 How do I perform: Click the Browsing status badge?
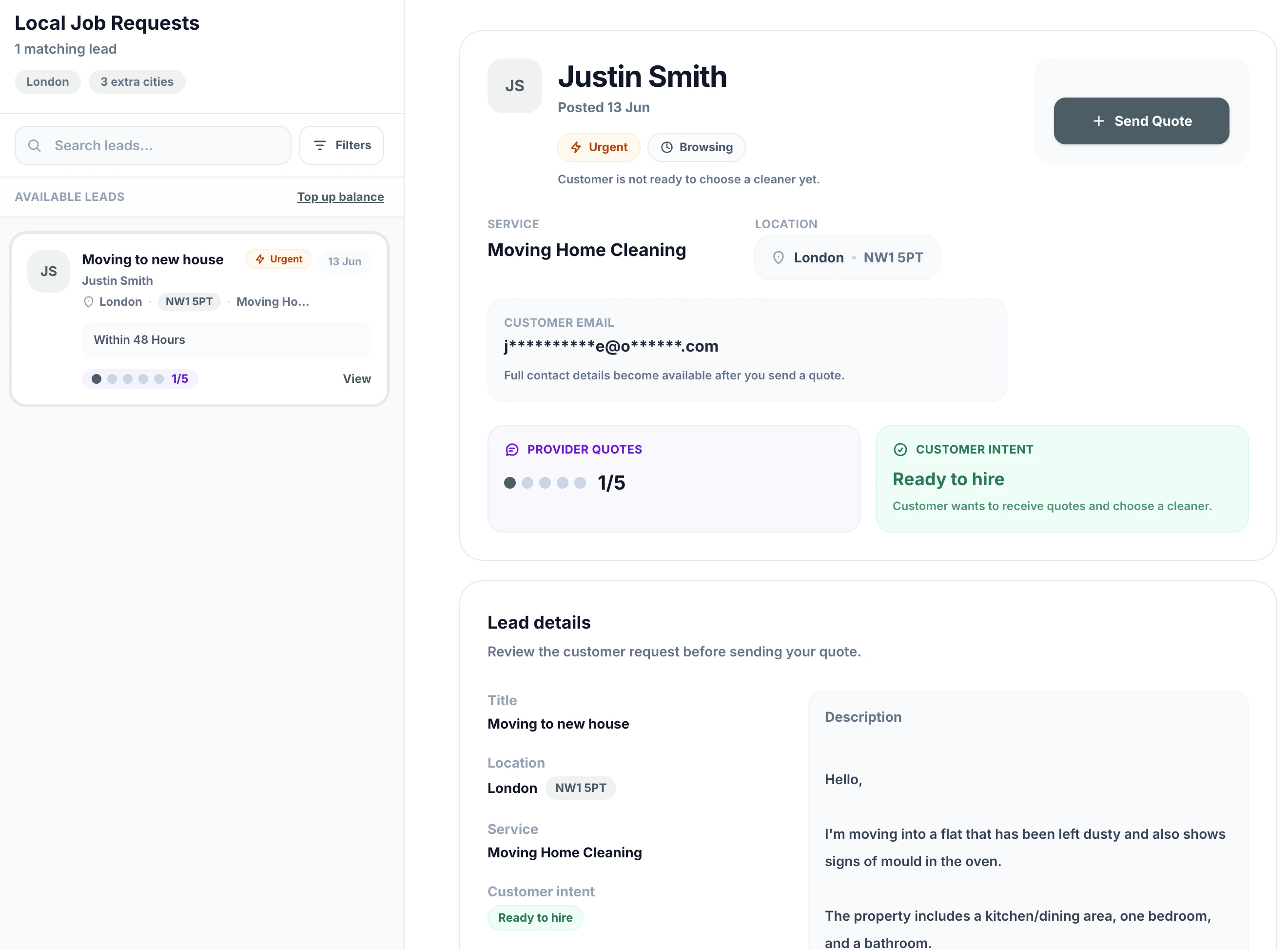[x=696, y=147]
